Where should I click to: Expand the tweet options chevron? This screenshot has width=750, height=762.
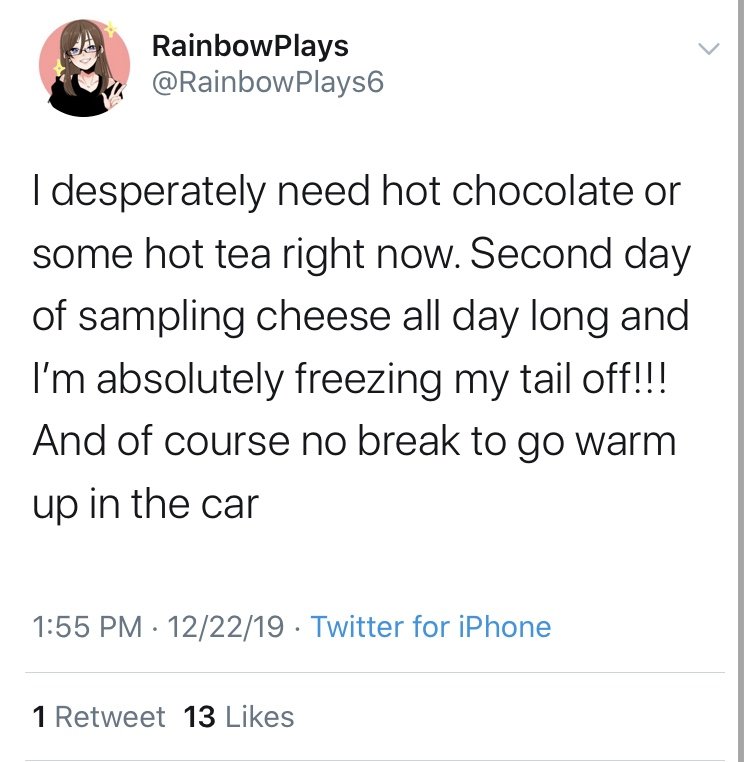tap(707, 48)
